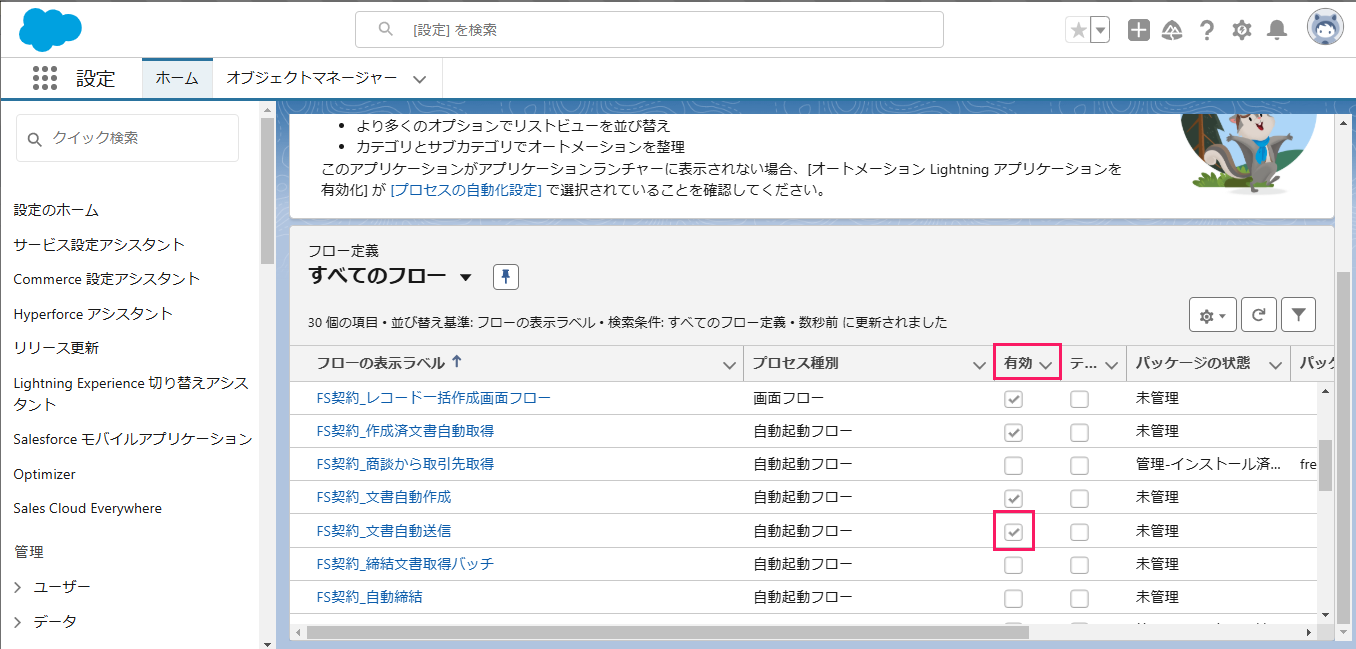Select the オブジェクトマネージャー tab
The width and height of the screenshot is (1356, 649).
click(x=311, y=78)
